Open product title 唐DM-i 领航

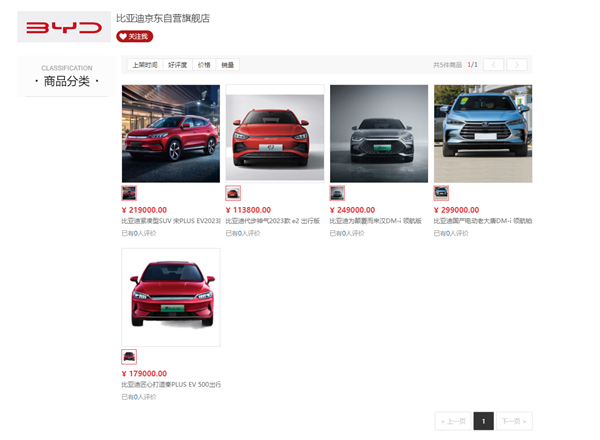point(483,221)
